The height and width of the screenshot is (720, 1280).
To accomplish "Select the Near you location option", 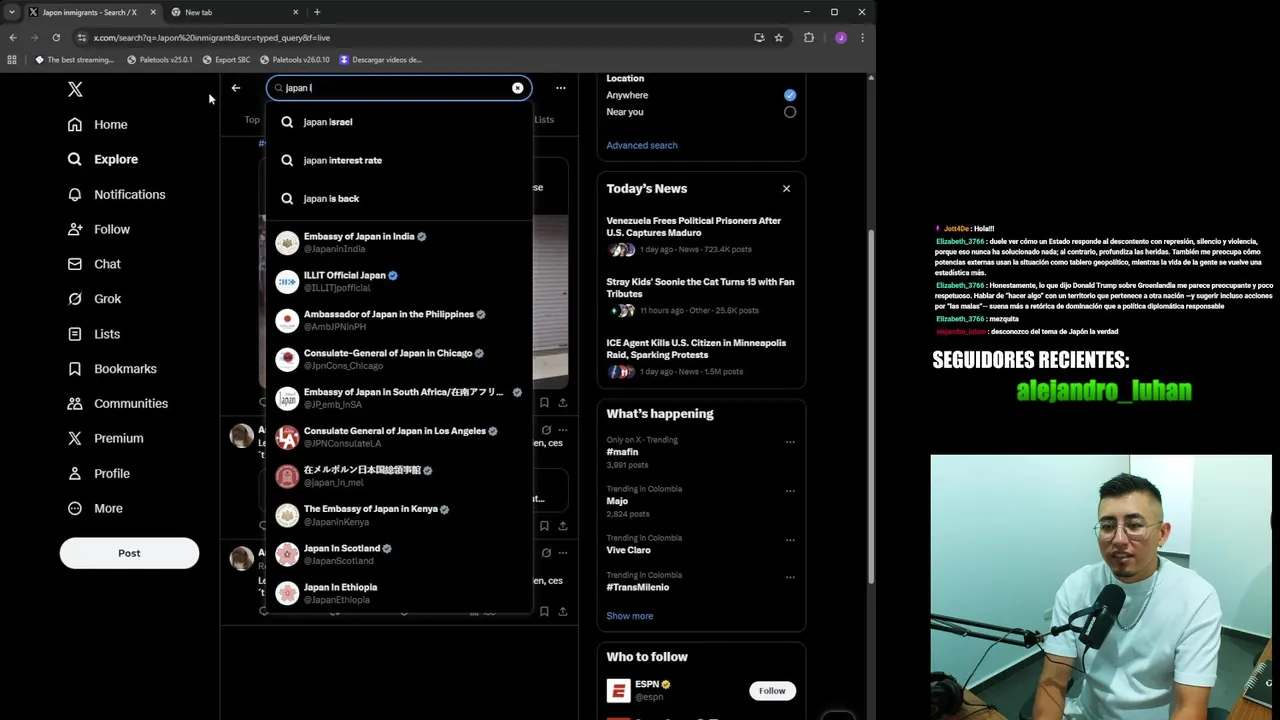I will 790,112.
